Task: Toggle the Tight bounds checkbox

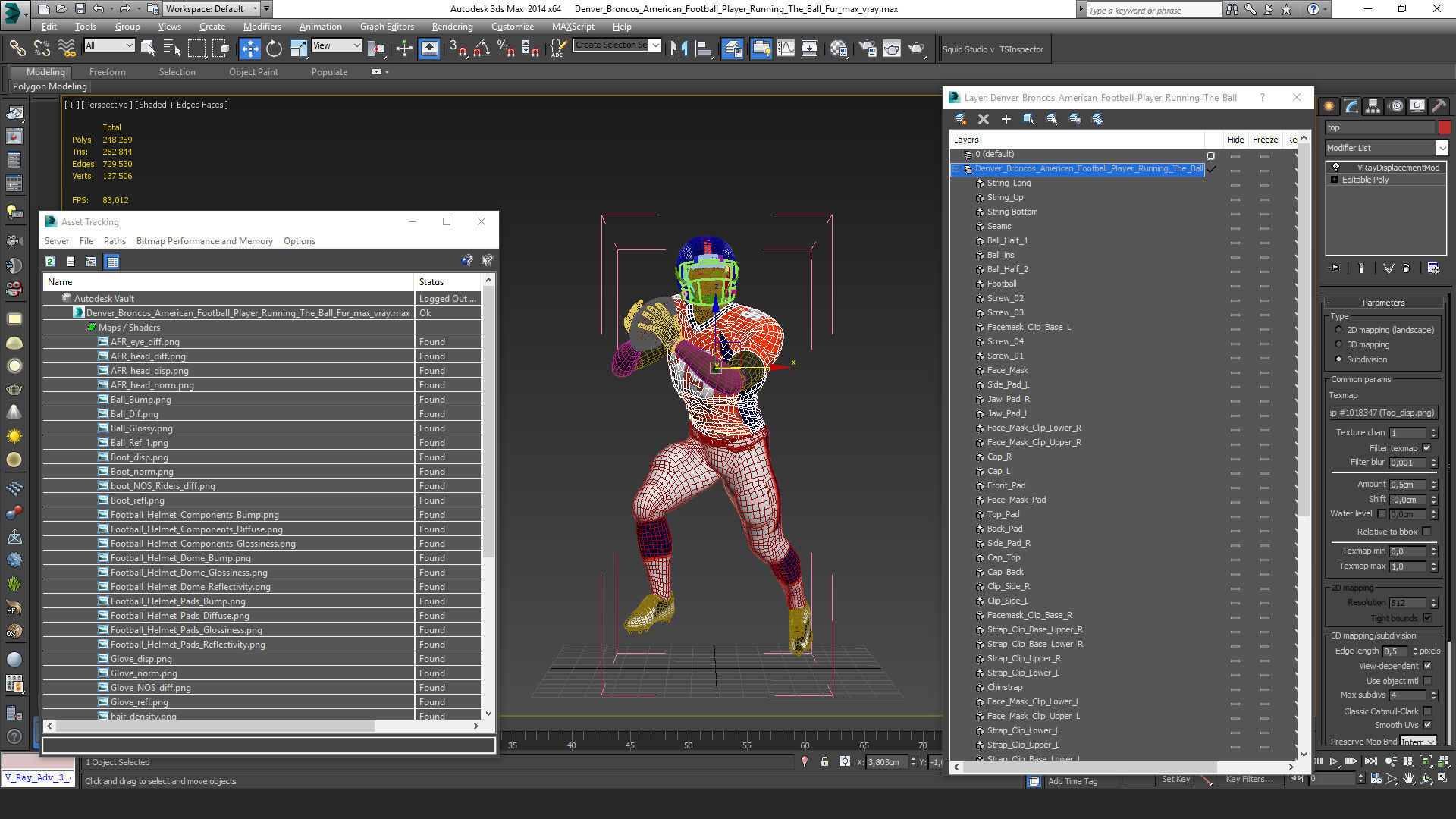Action: [x=1427, y=618]
